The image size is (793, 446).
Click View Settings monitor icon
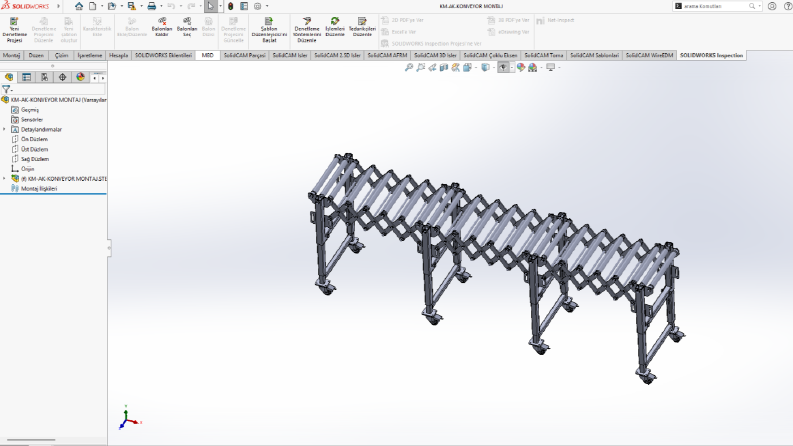pos(550,67)
